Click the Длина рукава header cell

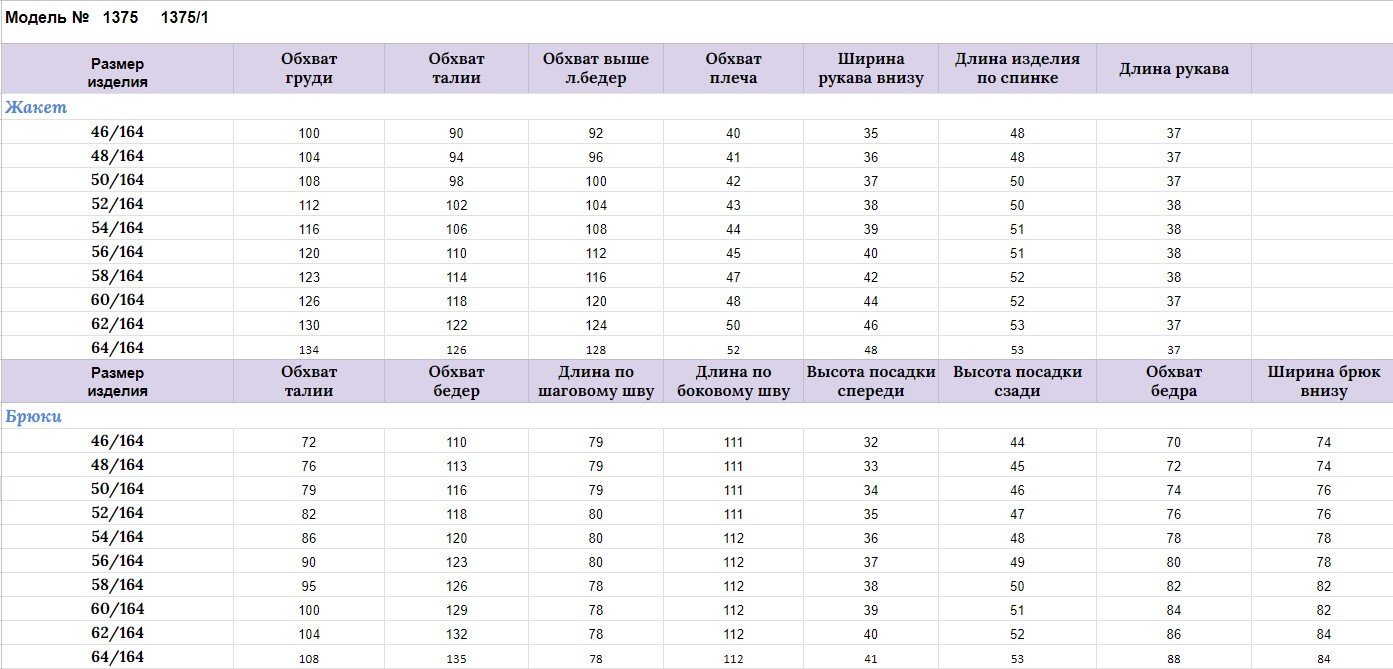[x=1174, y=69]
